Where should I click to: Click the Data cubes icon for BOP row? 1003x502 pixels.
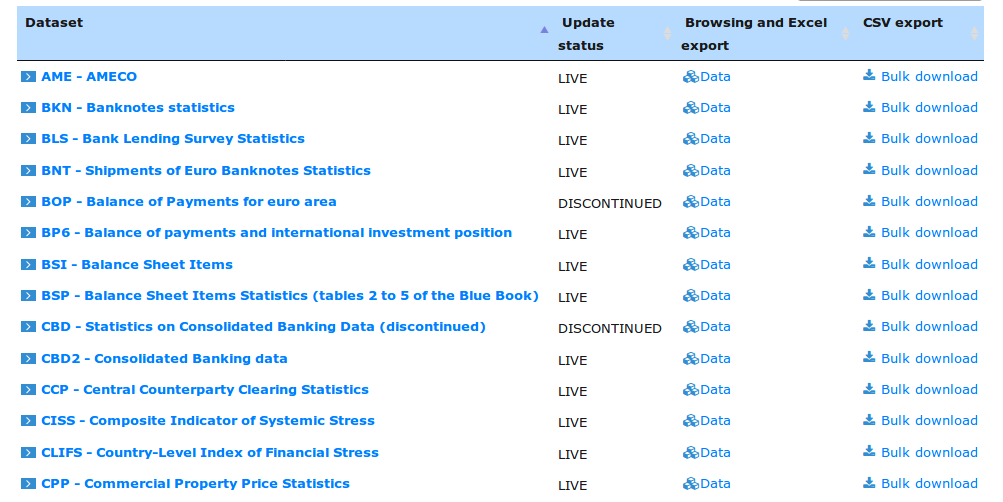point(690,202)
